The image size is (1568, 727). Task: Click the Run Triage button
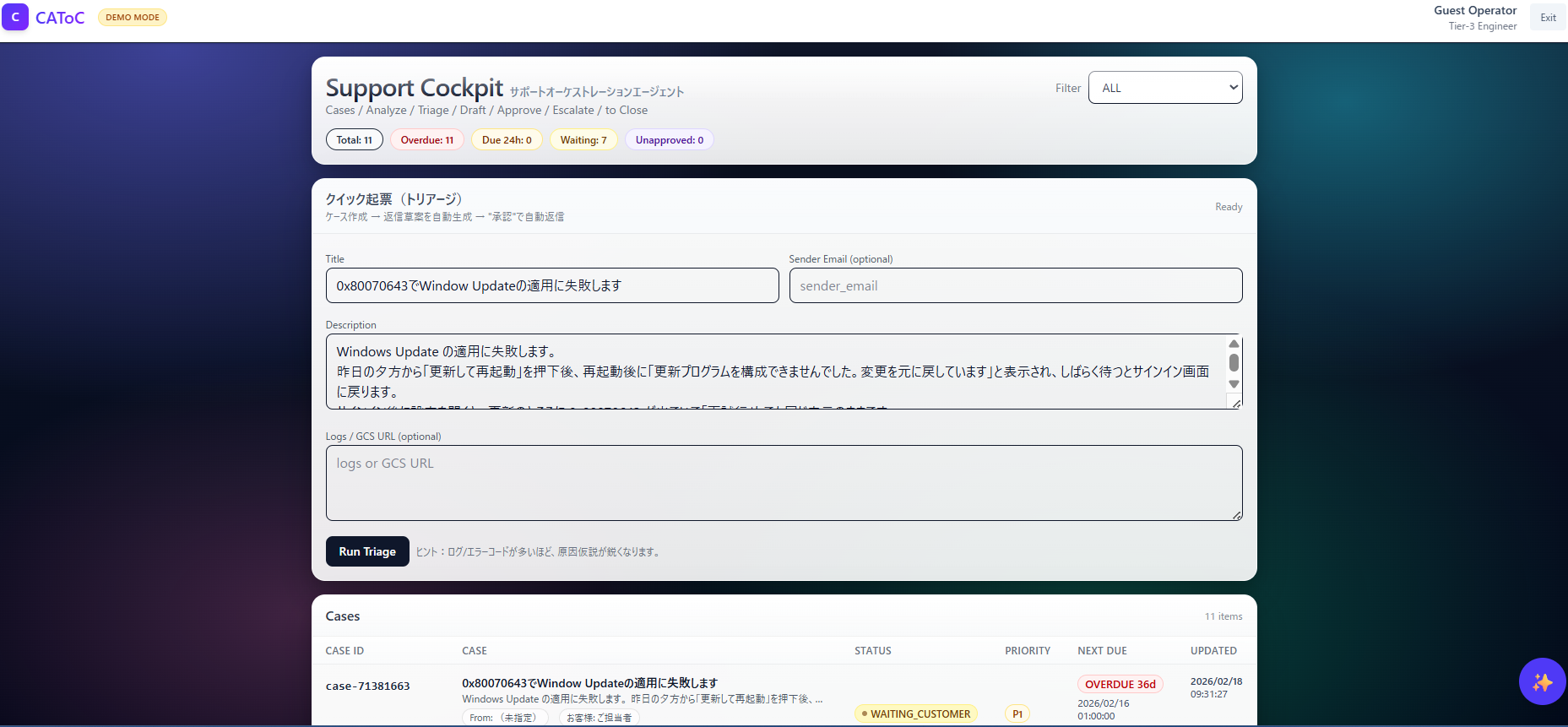click(367, 551)
